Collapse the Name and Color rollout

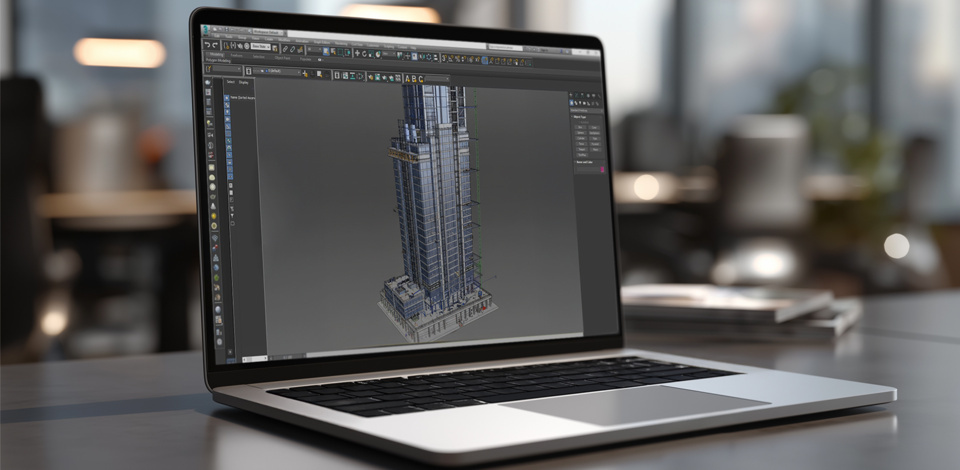point(585,162)
